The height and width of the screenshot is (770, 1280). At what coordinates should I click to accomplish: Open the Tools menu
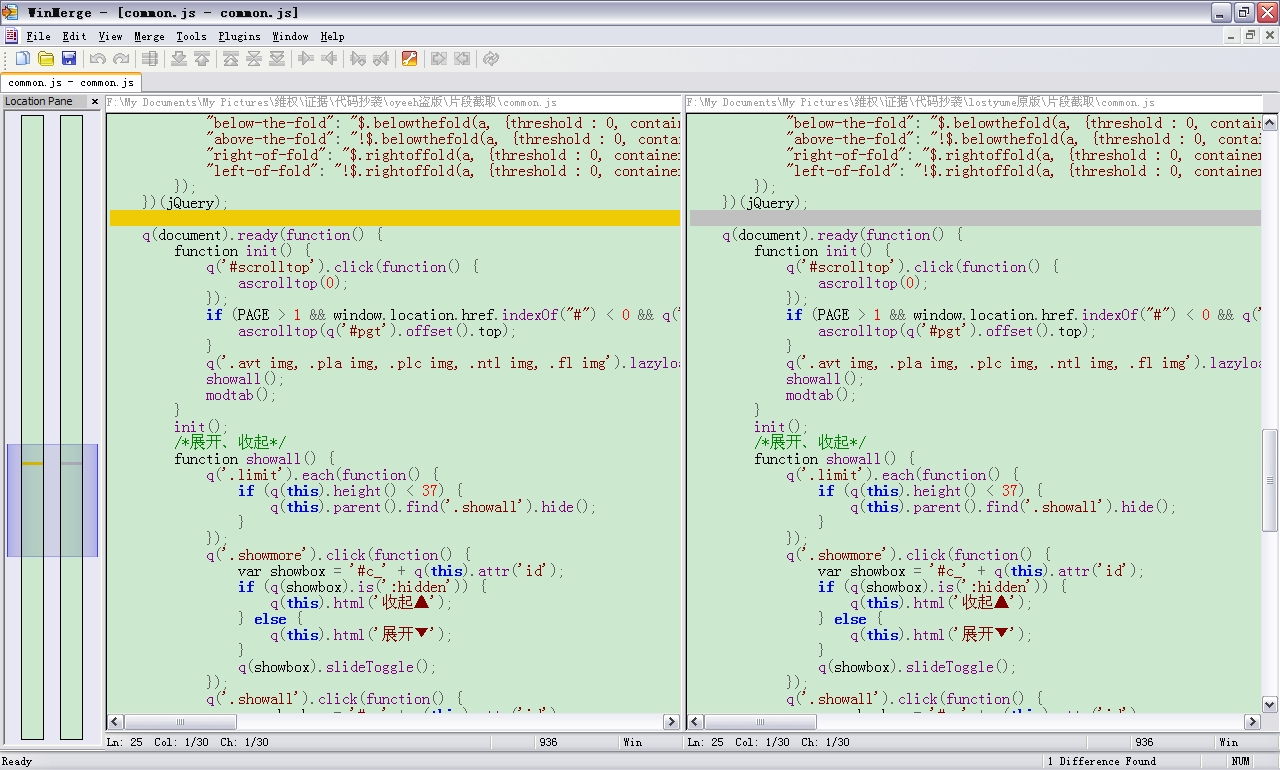pyautogui.click(x=191, y=36)
